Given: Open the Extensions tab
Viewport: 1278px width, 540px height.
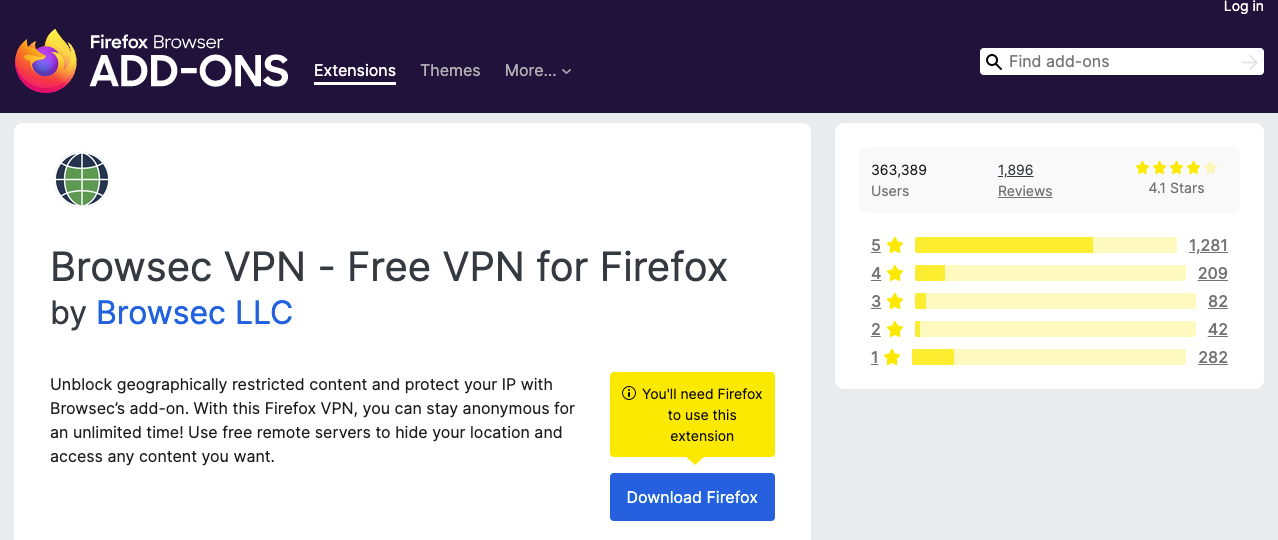Looking at the screenshot, I should (x=355, y=70).
